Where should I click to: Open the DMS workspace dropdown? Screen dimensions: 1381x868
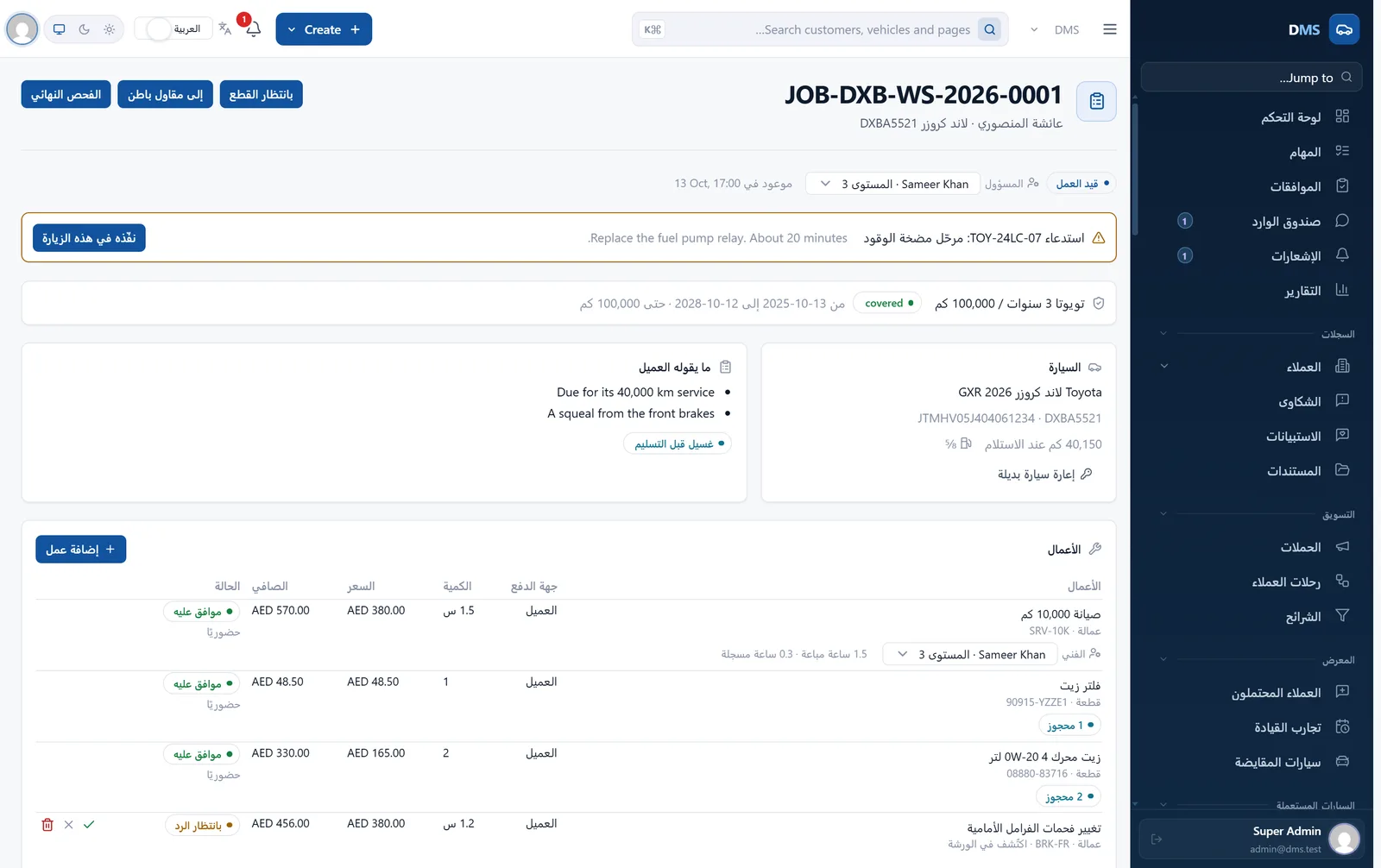coord(1054,29)
